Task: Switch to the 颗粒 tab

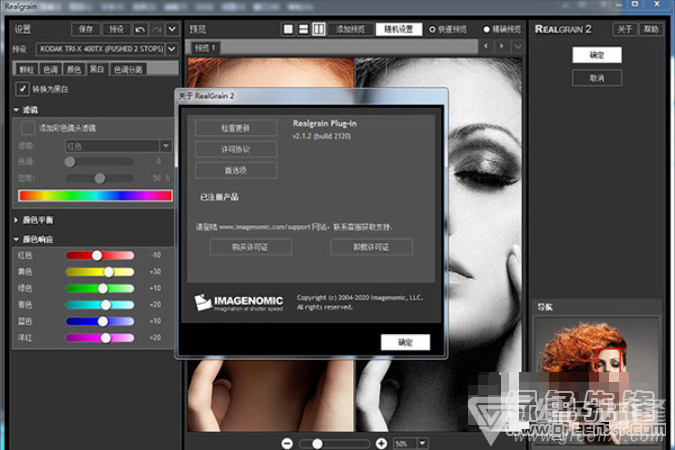Action: [27, 69]
